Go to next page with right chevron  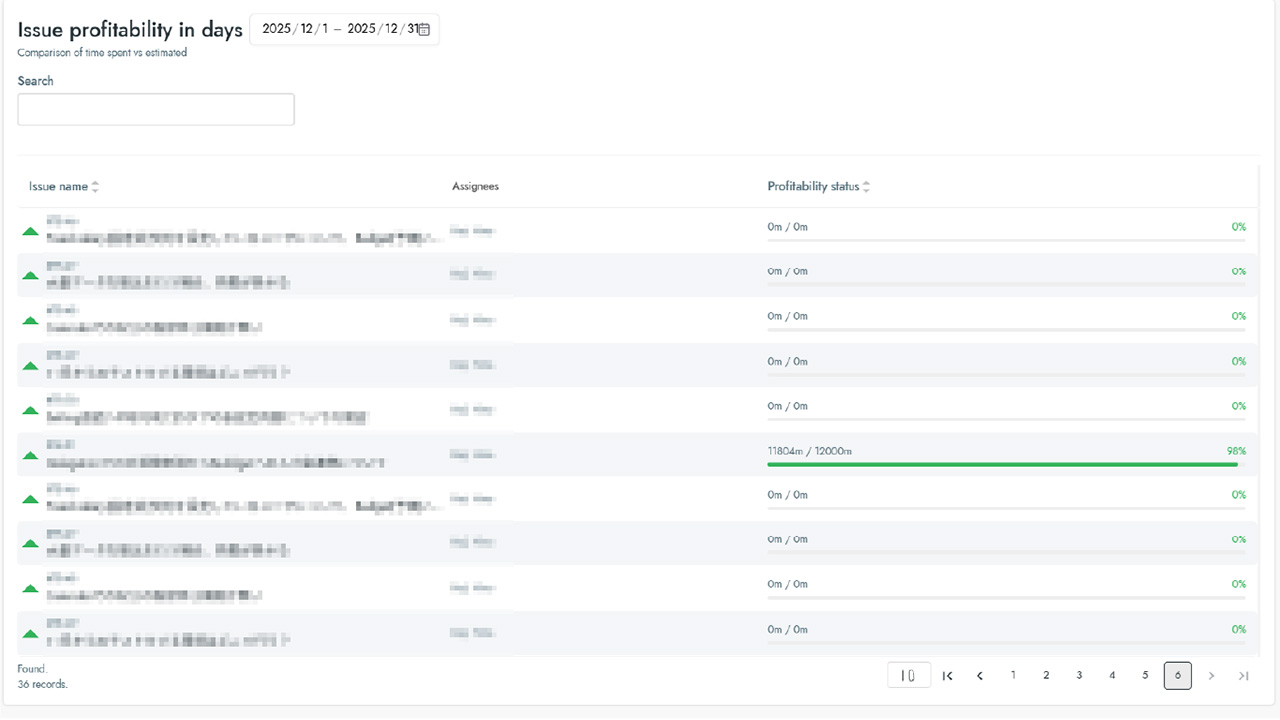pos(1211,676)
